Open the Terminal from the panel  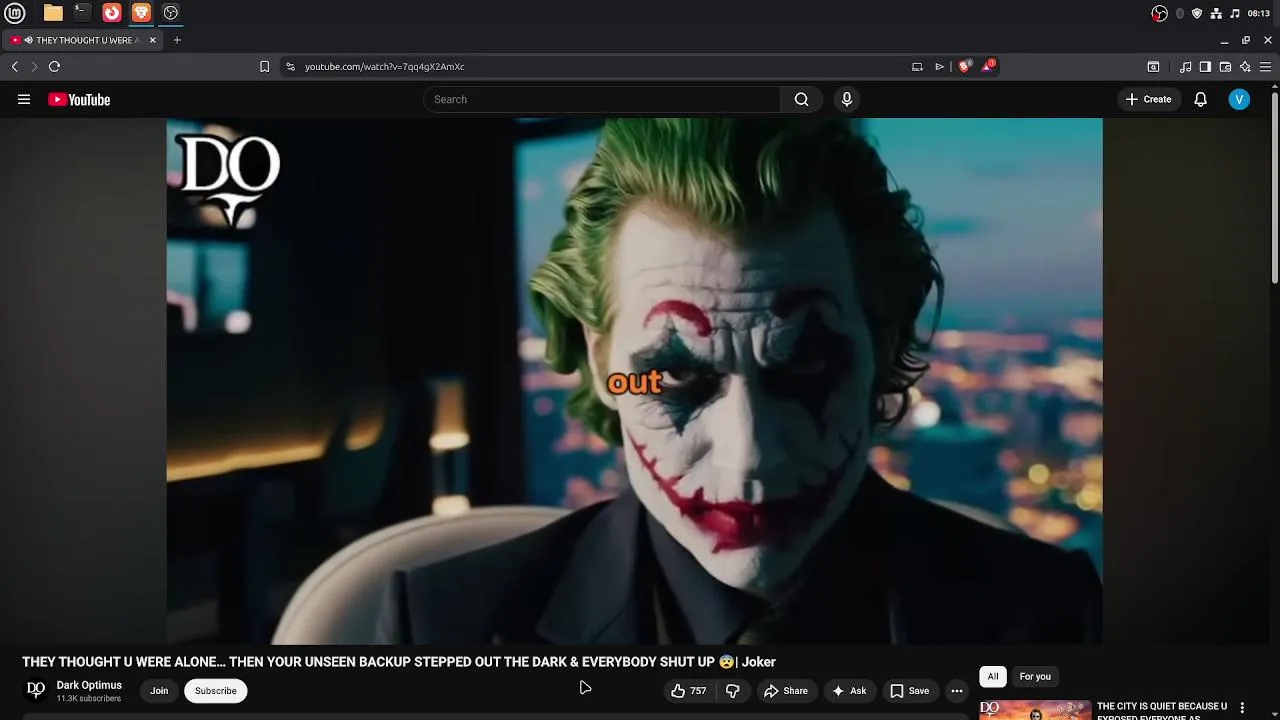[82, 13]
